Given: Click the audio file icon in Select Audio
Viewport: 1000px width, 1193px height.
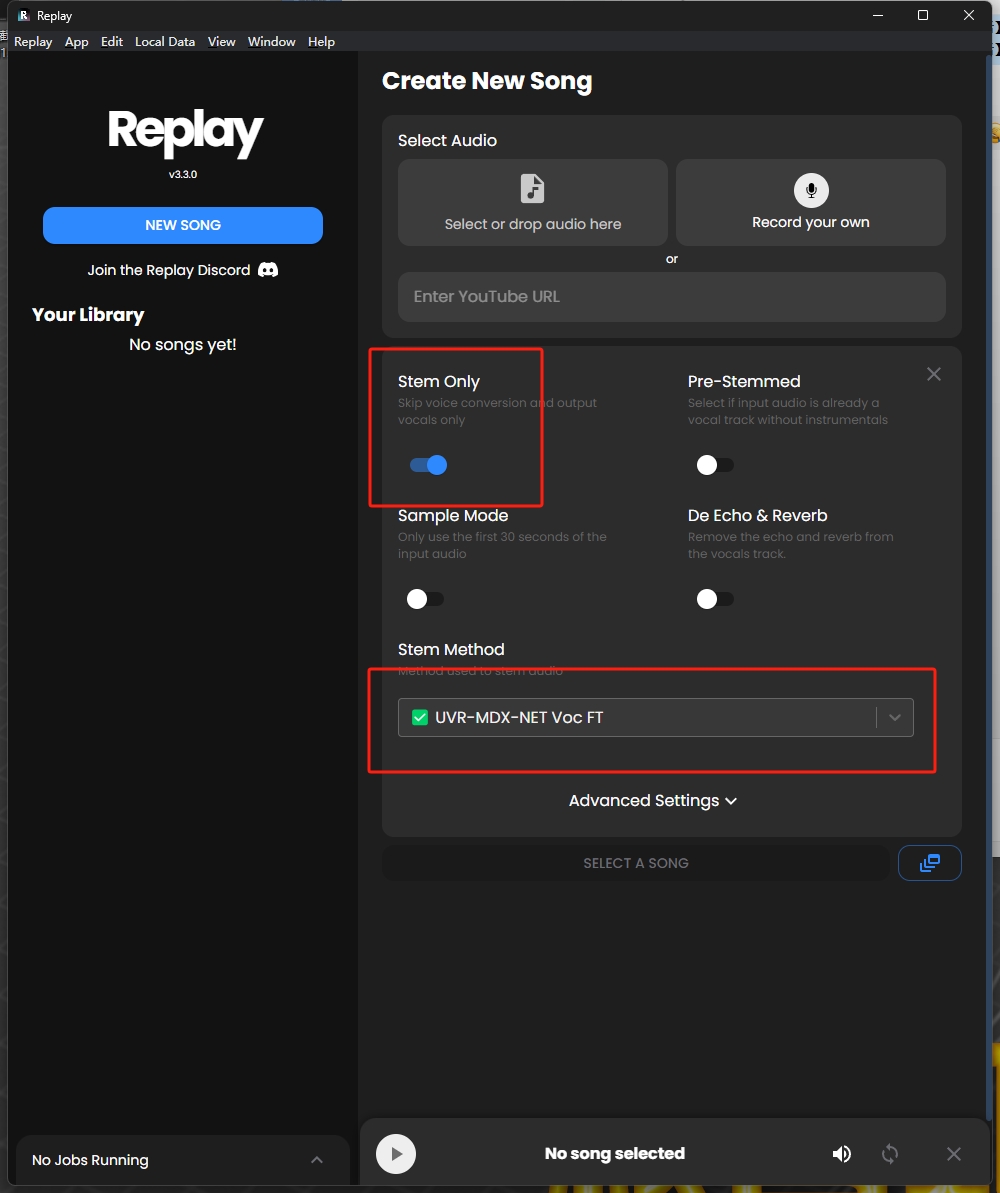Looking at the screenshot, I should pos(532,188).
